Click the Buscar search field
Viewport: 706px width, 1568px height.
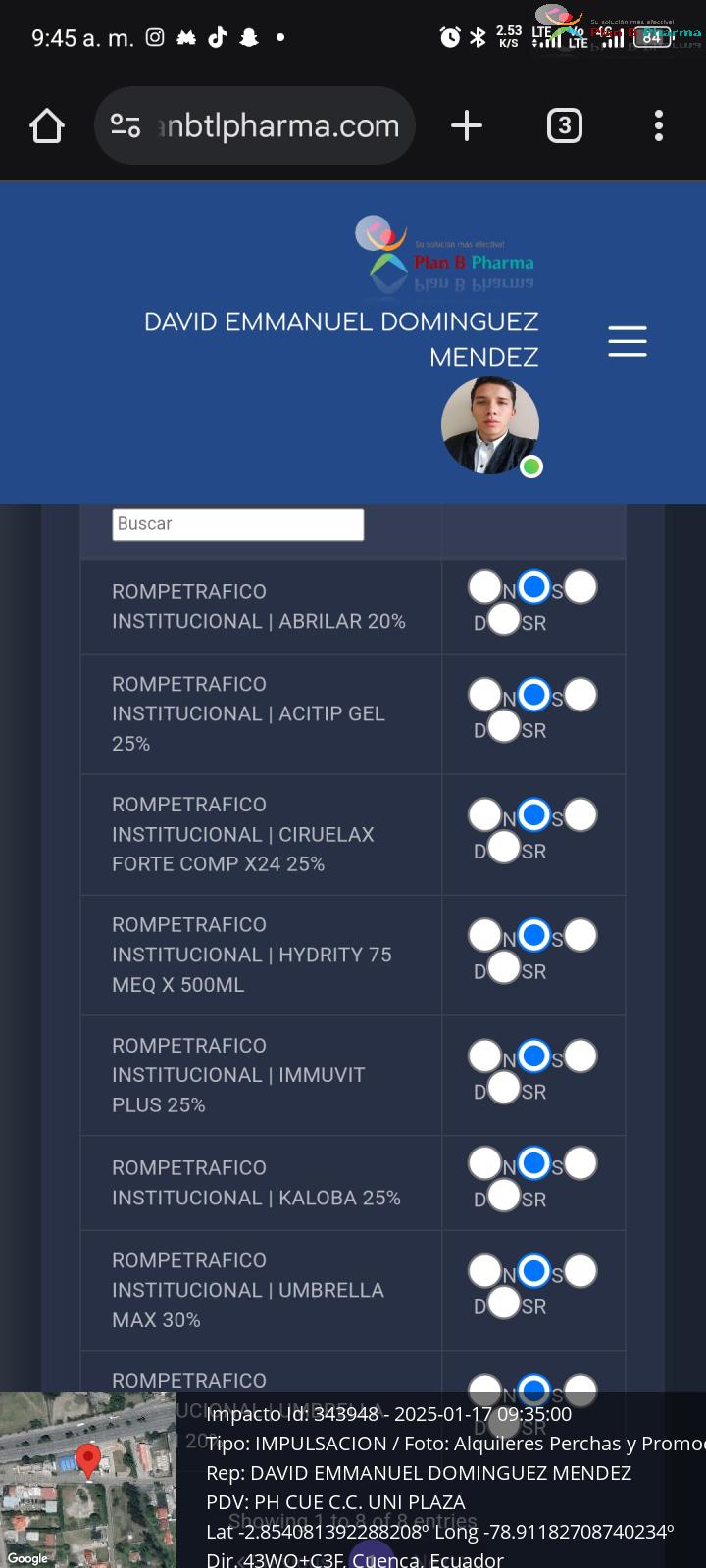pyautogui.click(x=238, y=524)
